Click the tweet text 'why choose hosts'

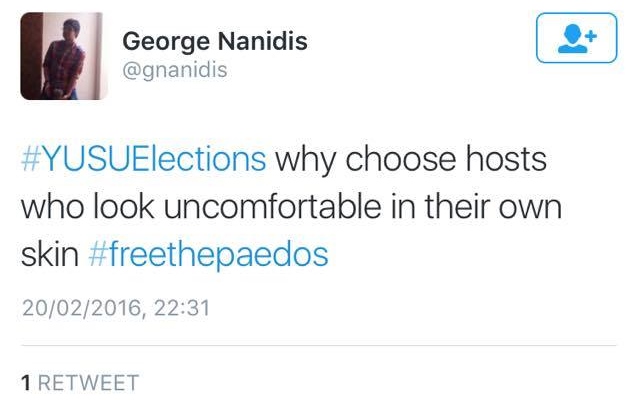pyautogui.click(x=411, y=160)
